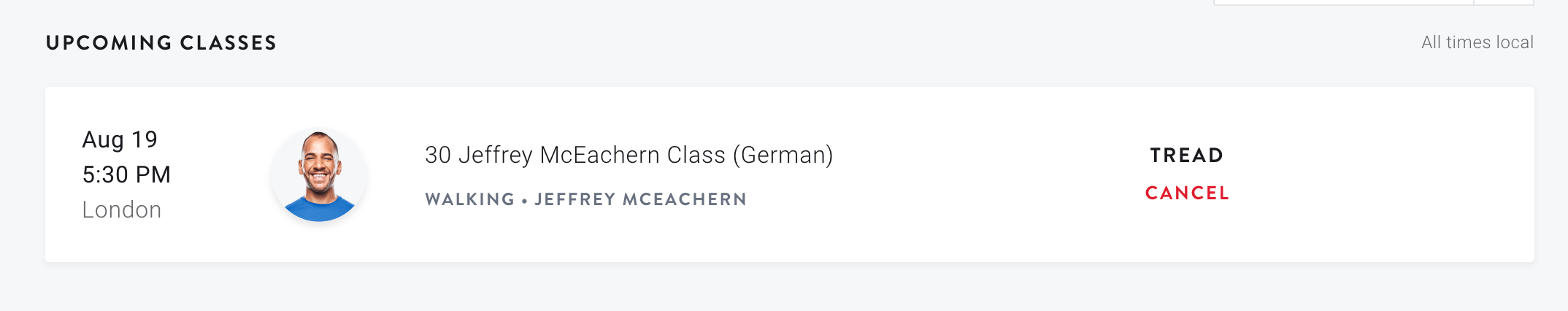Click the bullet separator after WALKING
The image size is (1568, 311).
click(524, 200)
